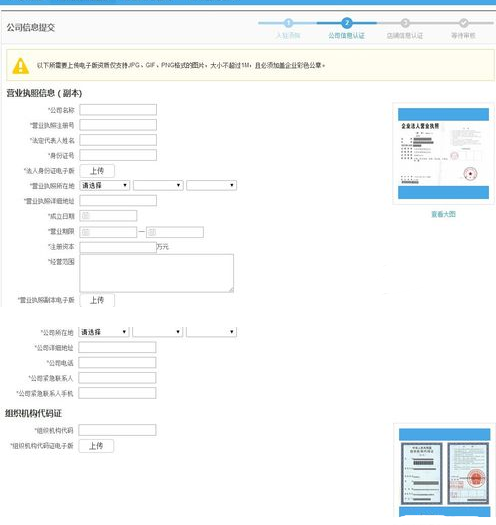This screenshot has height=525, width=496.
Task: Click 上传 button for 组织机构代码证电子版
Action: [96, 446]
